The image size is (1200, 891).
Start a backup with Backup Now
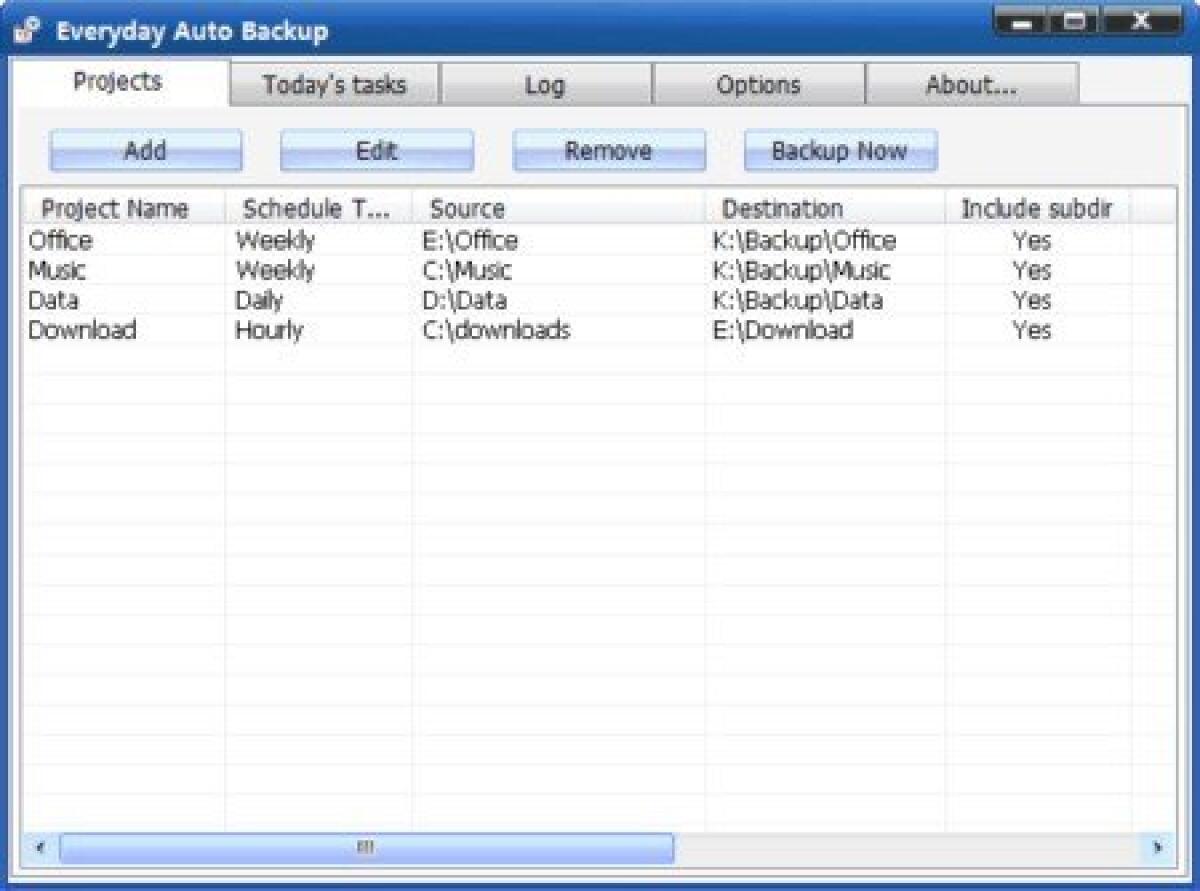(839, 150)
